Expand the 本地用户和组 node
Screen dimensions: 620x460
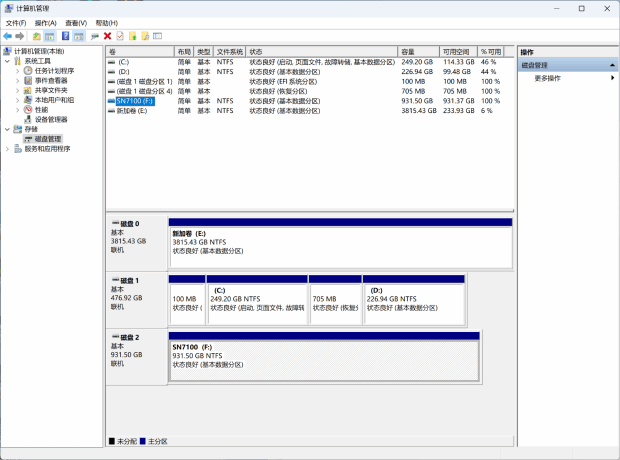[17, 100]
